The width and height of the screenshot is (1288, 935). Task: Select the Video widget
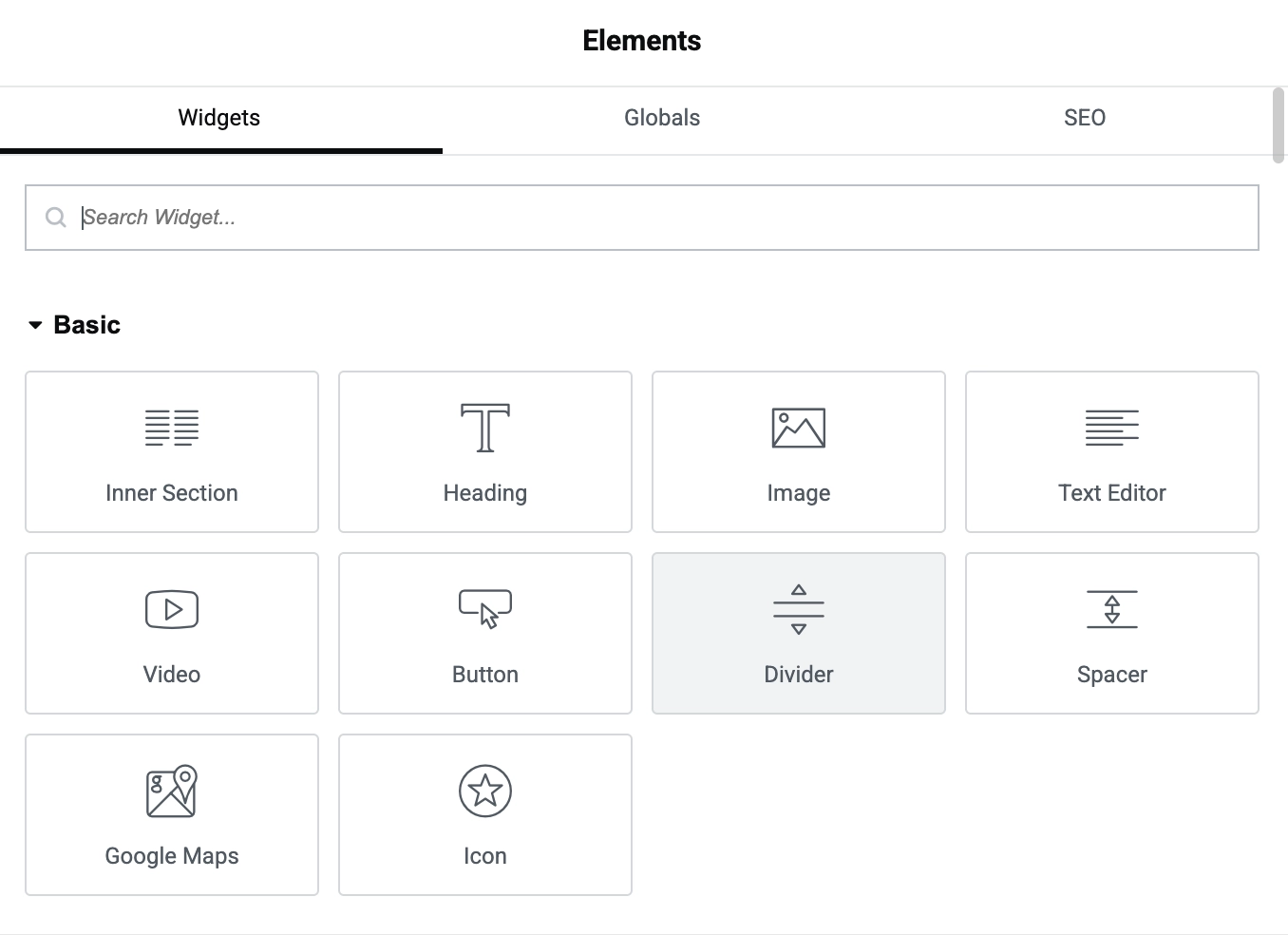point(171,633)
